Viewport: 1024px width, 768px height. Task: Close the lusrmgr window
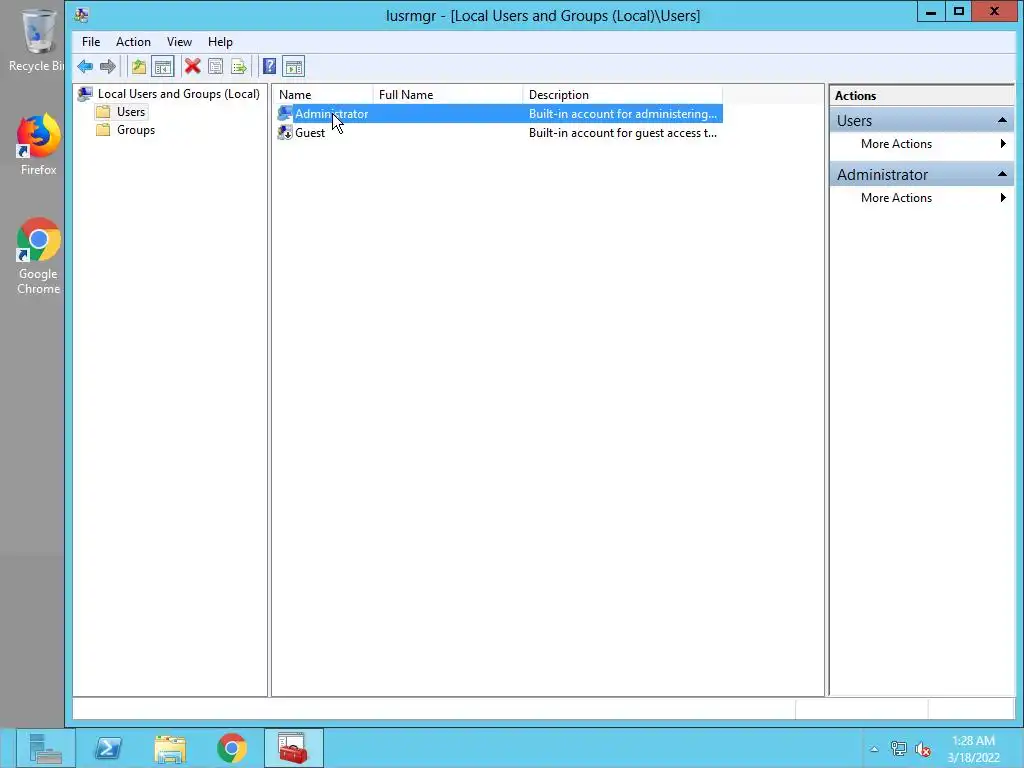994,11
